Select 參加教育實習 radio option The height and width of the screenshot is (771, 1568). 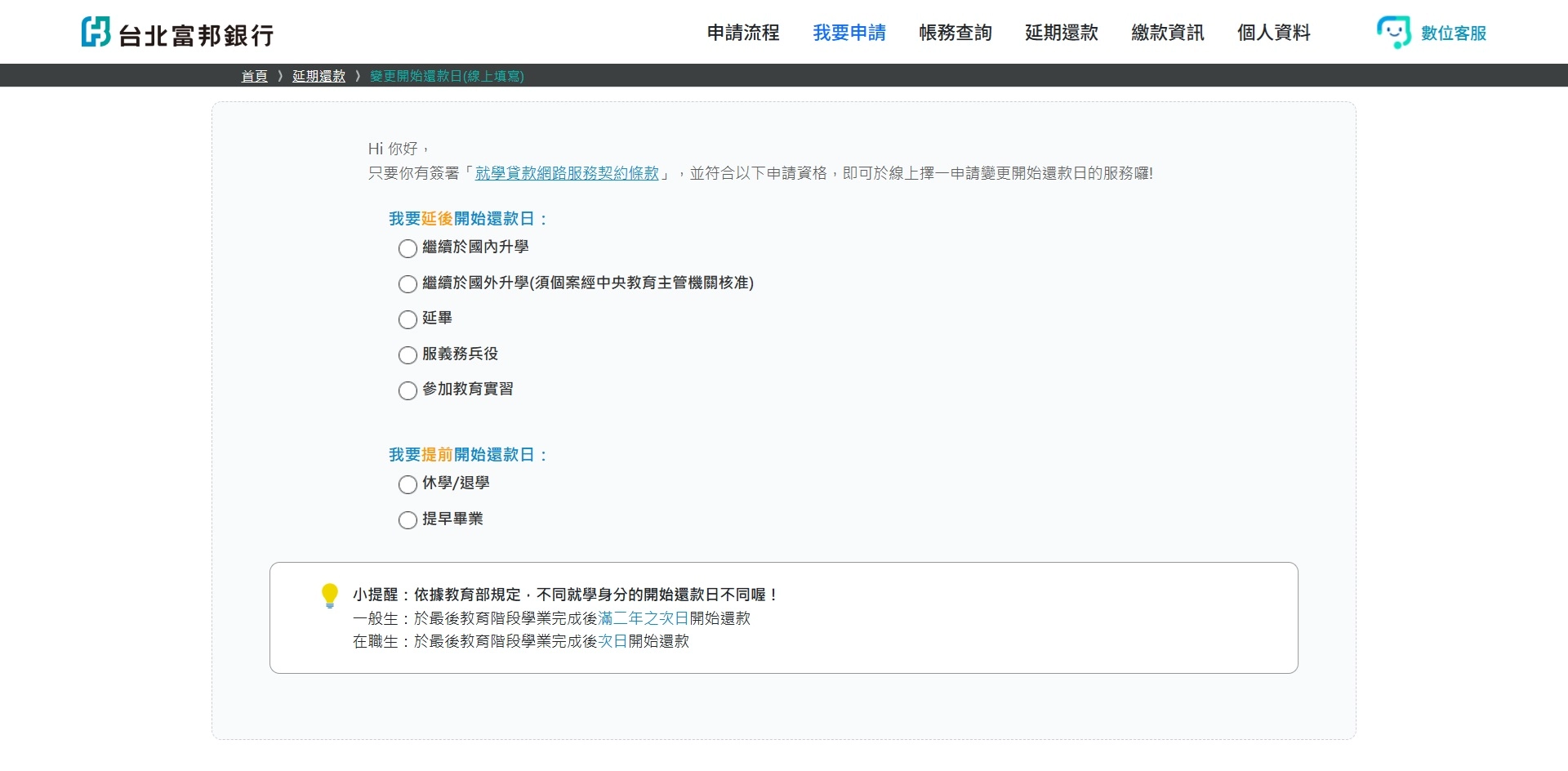(x=408, y=390)
